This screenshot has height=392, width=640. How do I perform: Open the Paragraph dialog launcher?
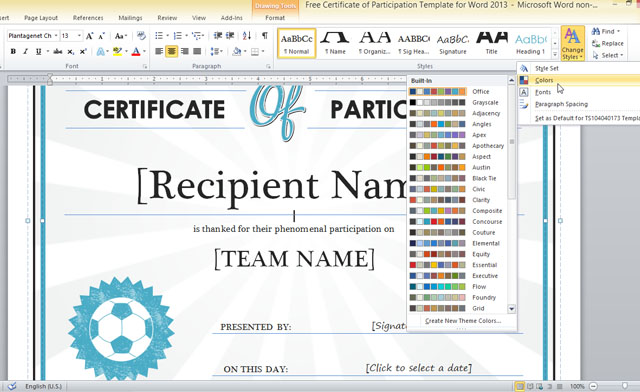(268, 66)
